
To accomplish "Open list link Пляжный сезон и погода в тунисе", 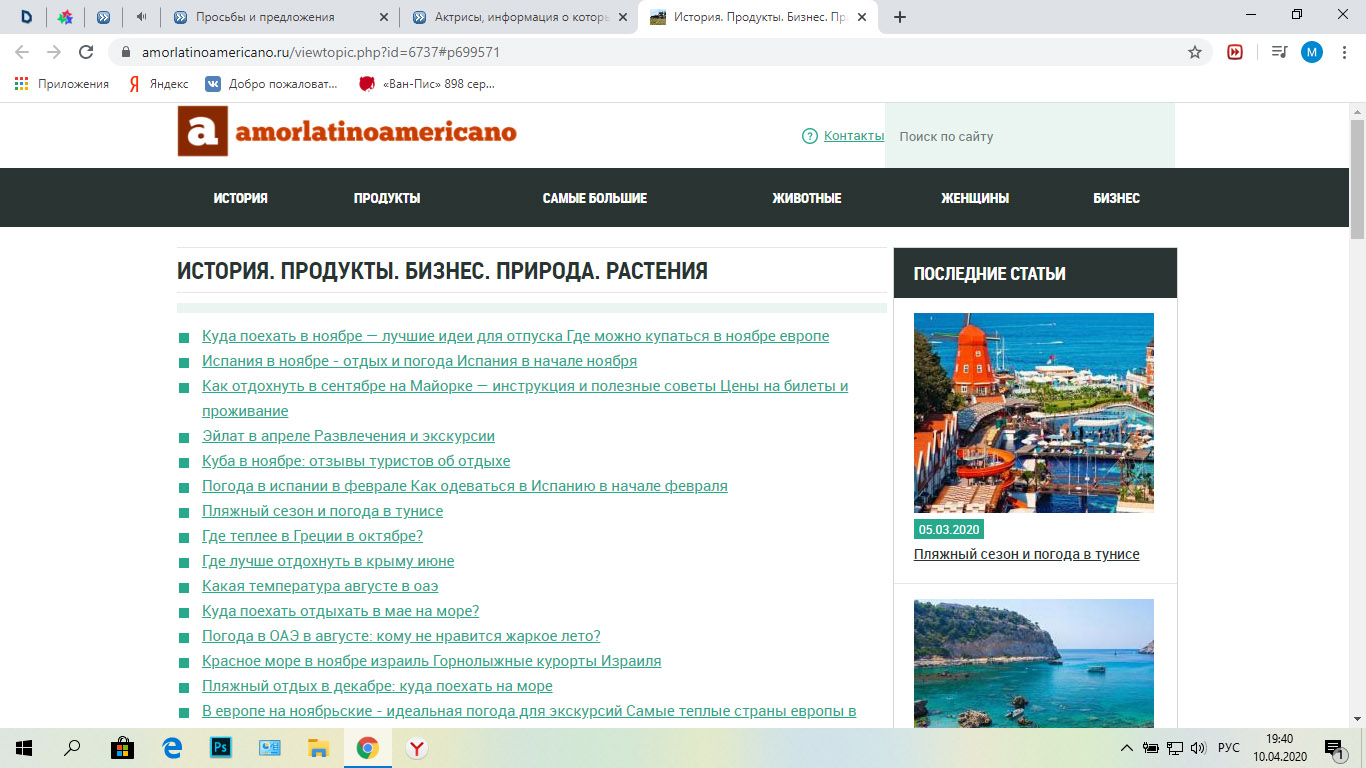I will click(x=322, y=511).
